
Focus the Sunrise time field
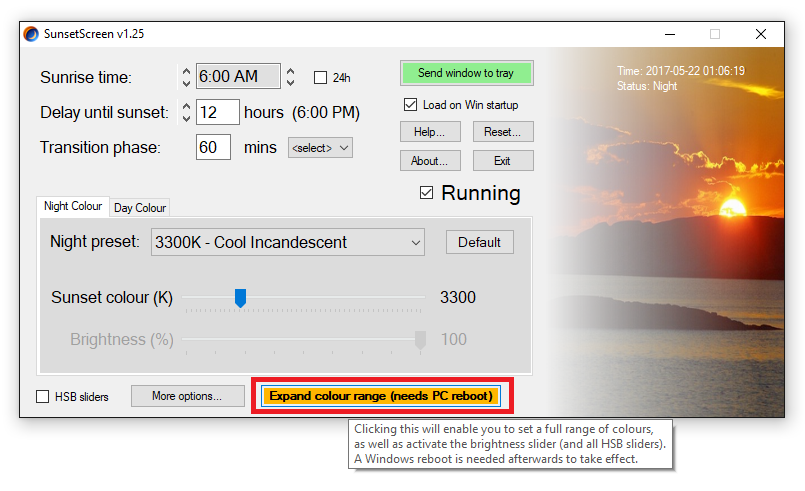pyautogui.click(x=238, y=76)
